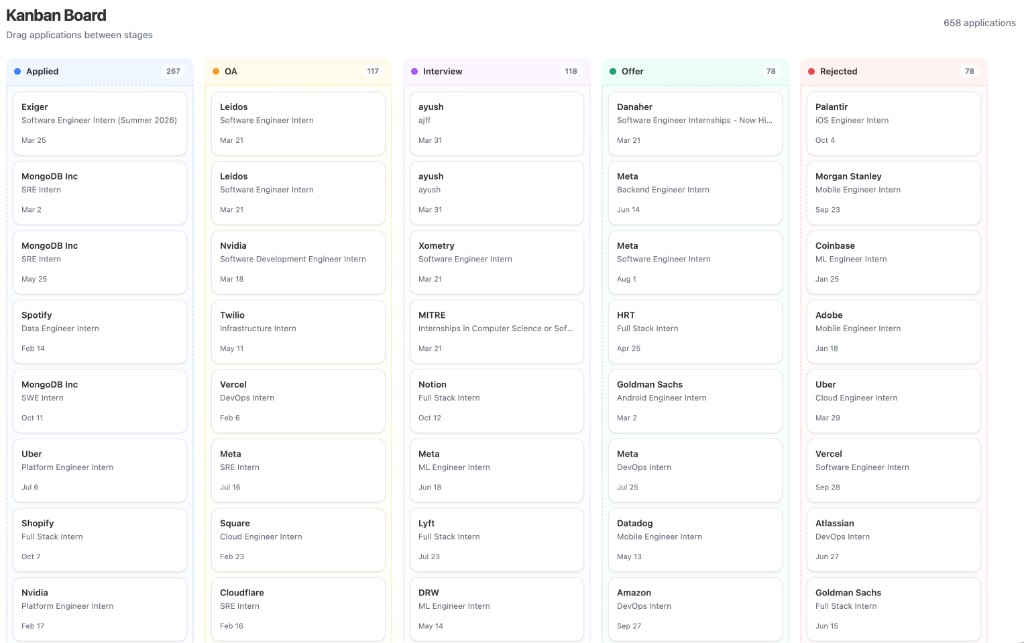Open Nvidia Software Development Engineer Intern card
The width and height of the screenshot is (1024, 643).
pos(297,262)
